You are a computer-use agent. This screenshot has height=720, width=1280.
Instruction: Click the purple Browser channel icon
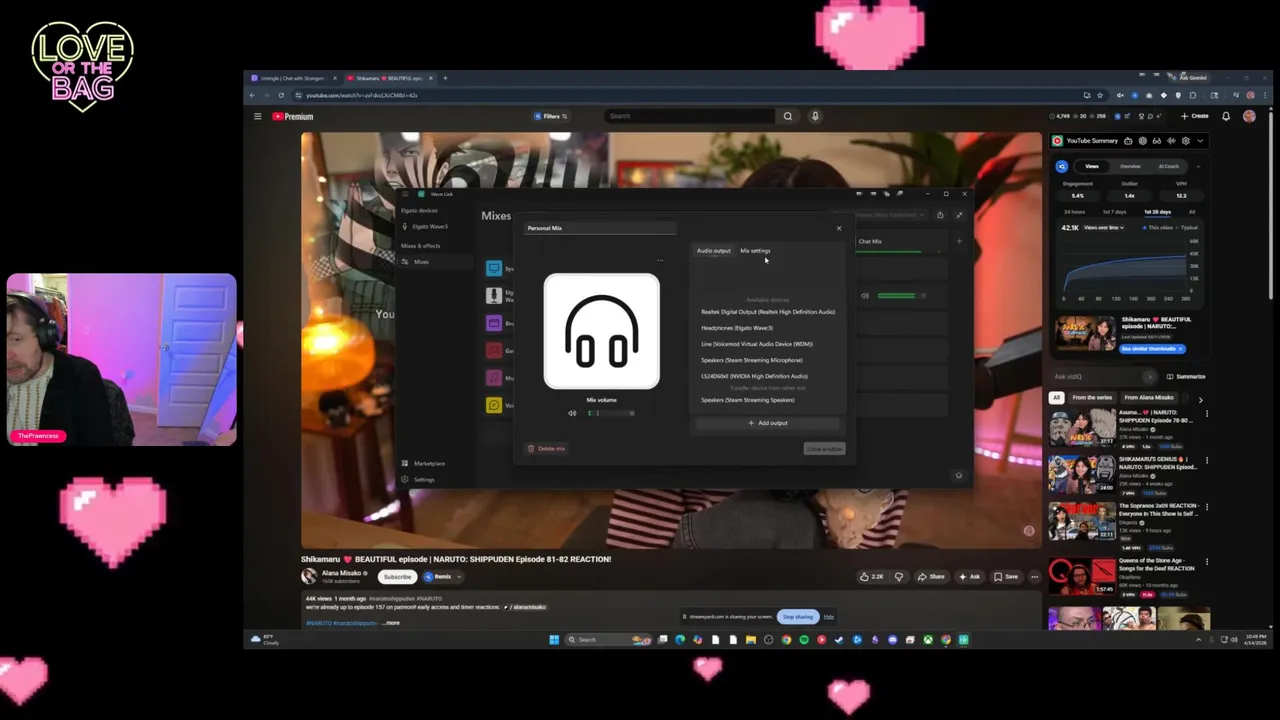(x=494, y=323)
